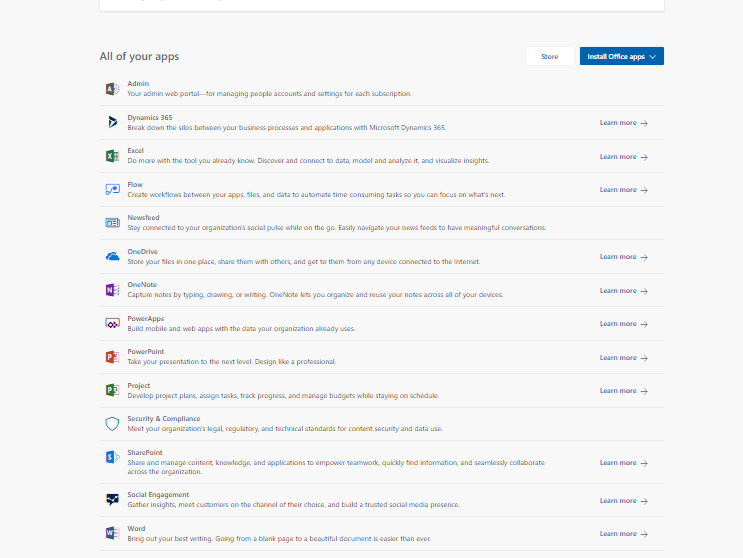
Task: Open the Flow app title
Action: coord(135,185)
